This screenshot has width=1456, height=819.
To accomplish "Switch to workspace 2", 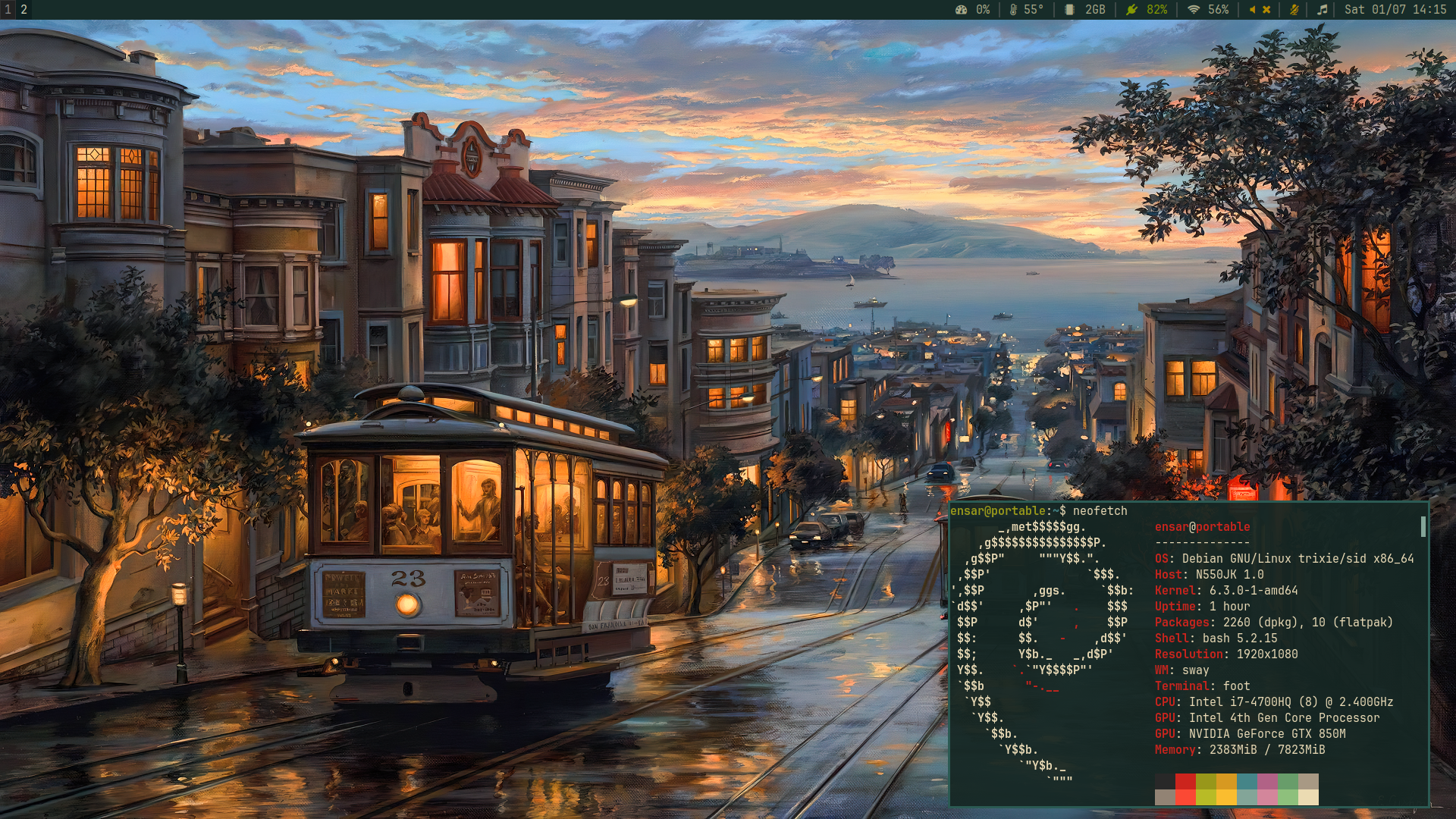I will (24, 10).
